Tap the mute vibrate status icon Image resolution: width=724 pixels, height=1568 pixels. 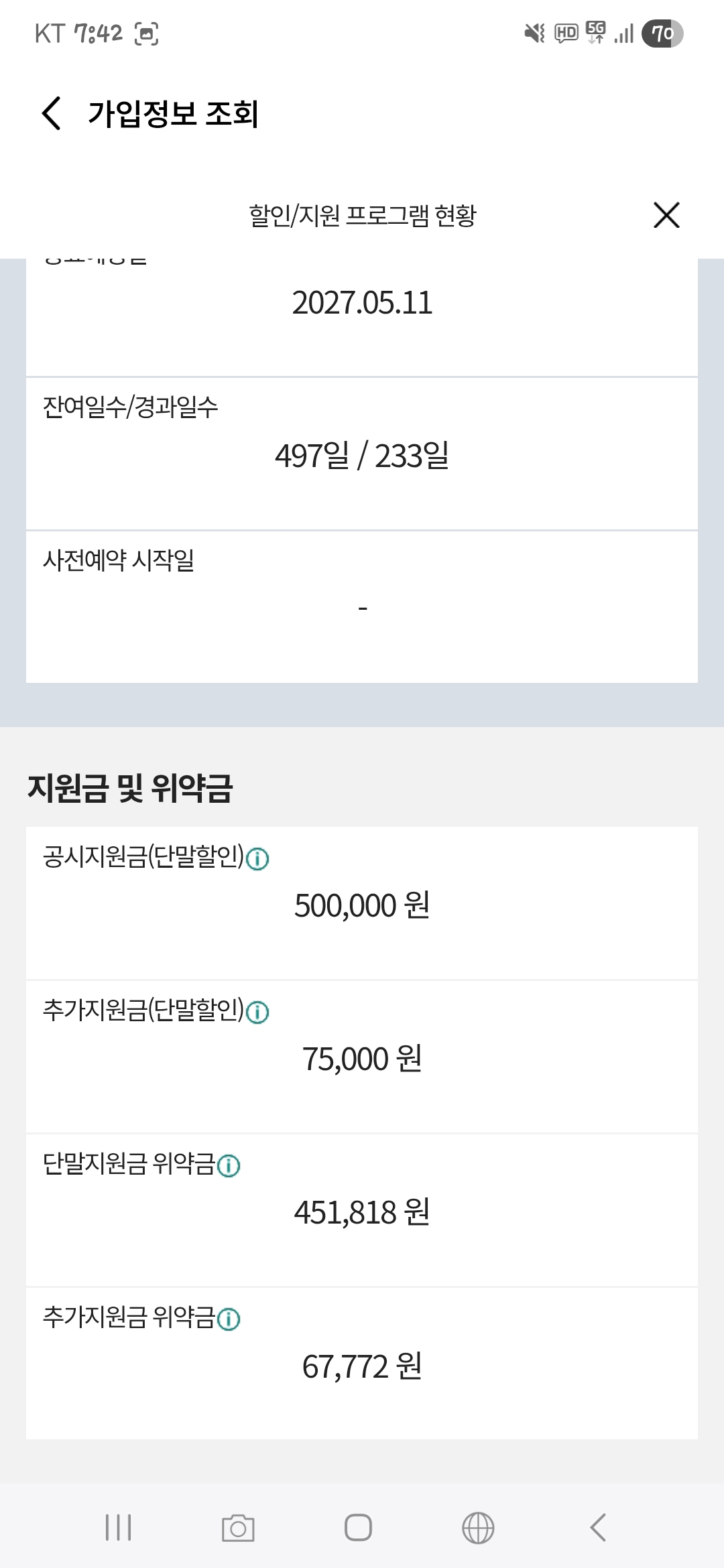click(x=534, y=34)
